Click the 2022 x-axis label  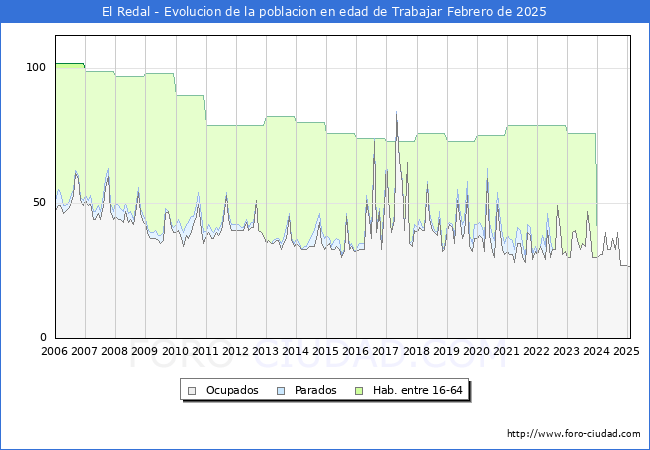[536, 351]
